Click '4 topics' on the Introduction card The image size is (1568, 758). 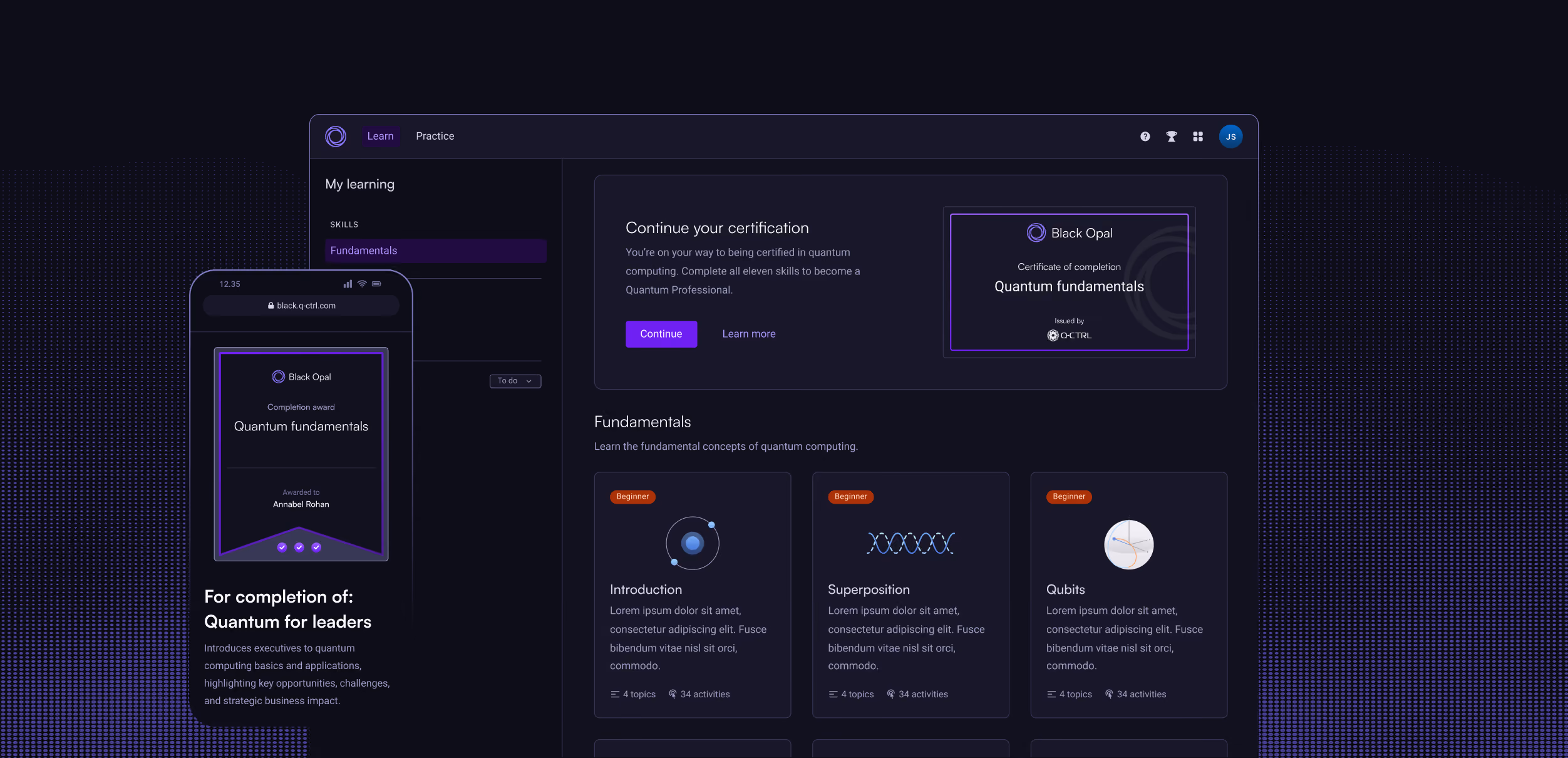[x=639, y=694]
